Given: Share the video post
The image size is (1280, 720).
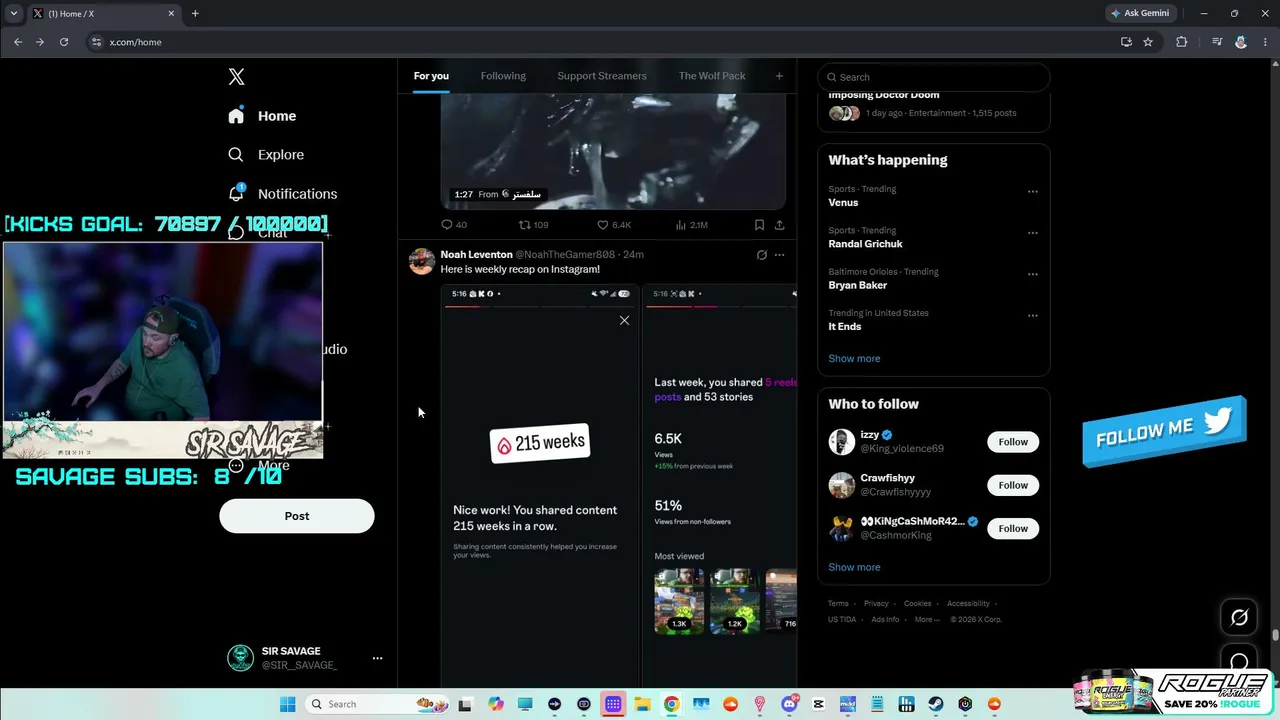Looking at the screenshot, I should 779,225.
